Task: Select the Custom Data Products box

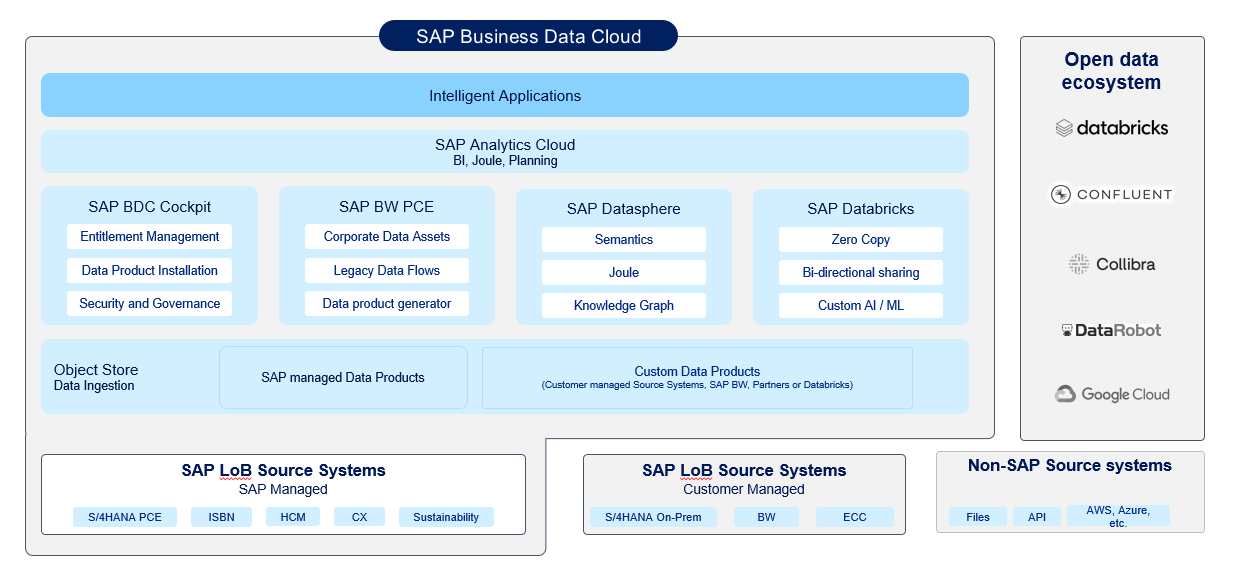Action: (697, 377)
